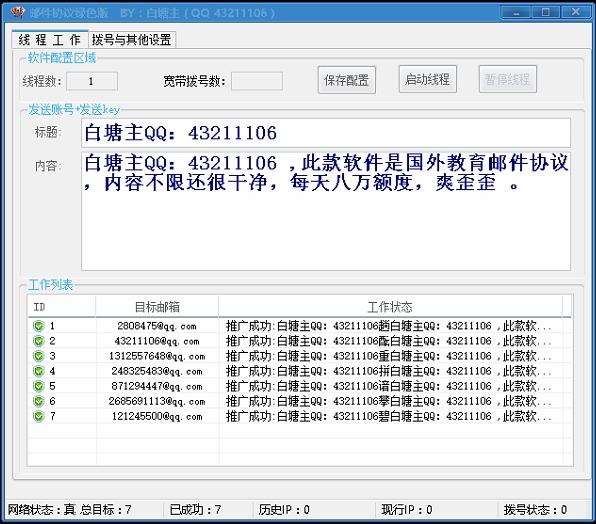Click the green shield icon in row 2
The height and width of the screenshot is (524, 596).
click(x=39, y=341)
